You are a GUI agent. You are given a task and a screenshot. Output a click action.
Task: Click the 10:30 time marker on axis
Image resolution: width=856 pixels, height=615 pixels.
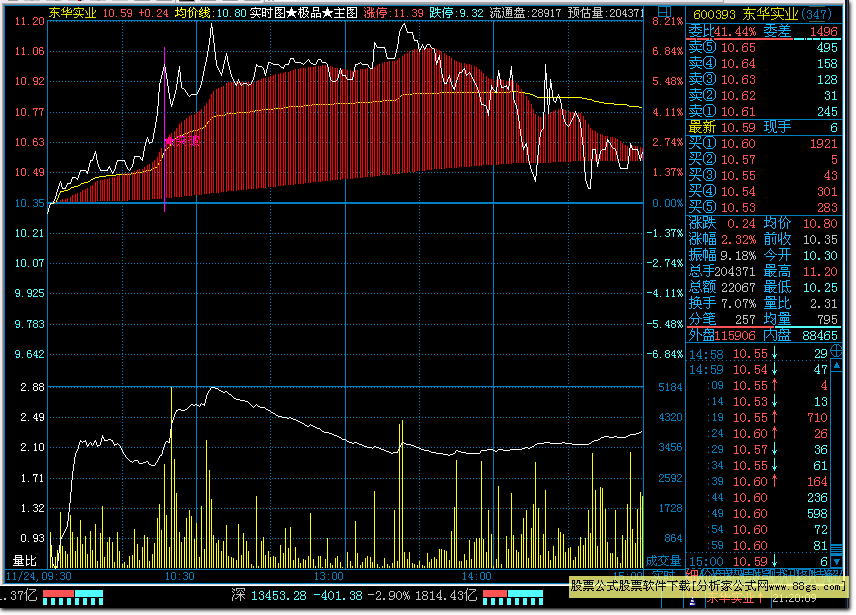coord(180,577)
